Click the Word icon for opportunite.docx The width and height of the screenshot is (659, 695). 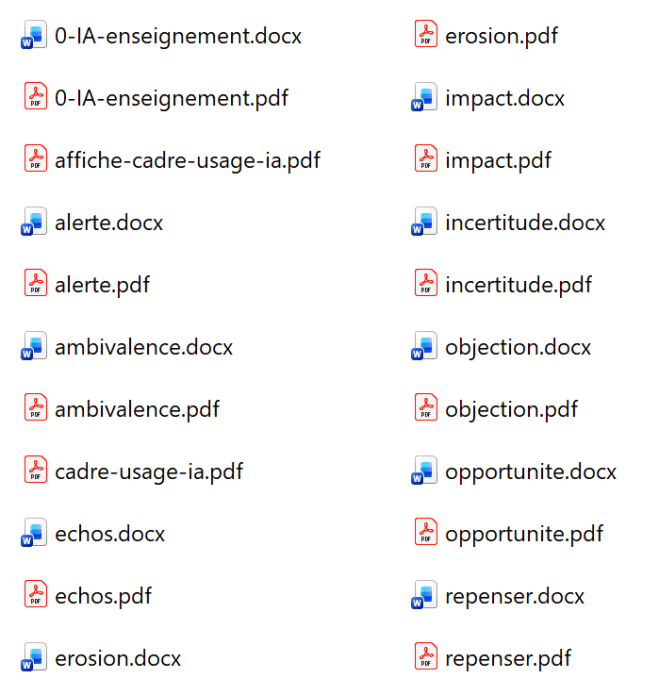click(x=424, y=472)
